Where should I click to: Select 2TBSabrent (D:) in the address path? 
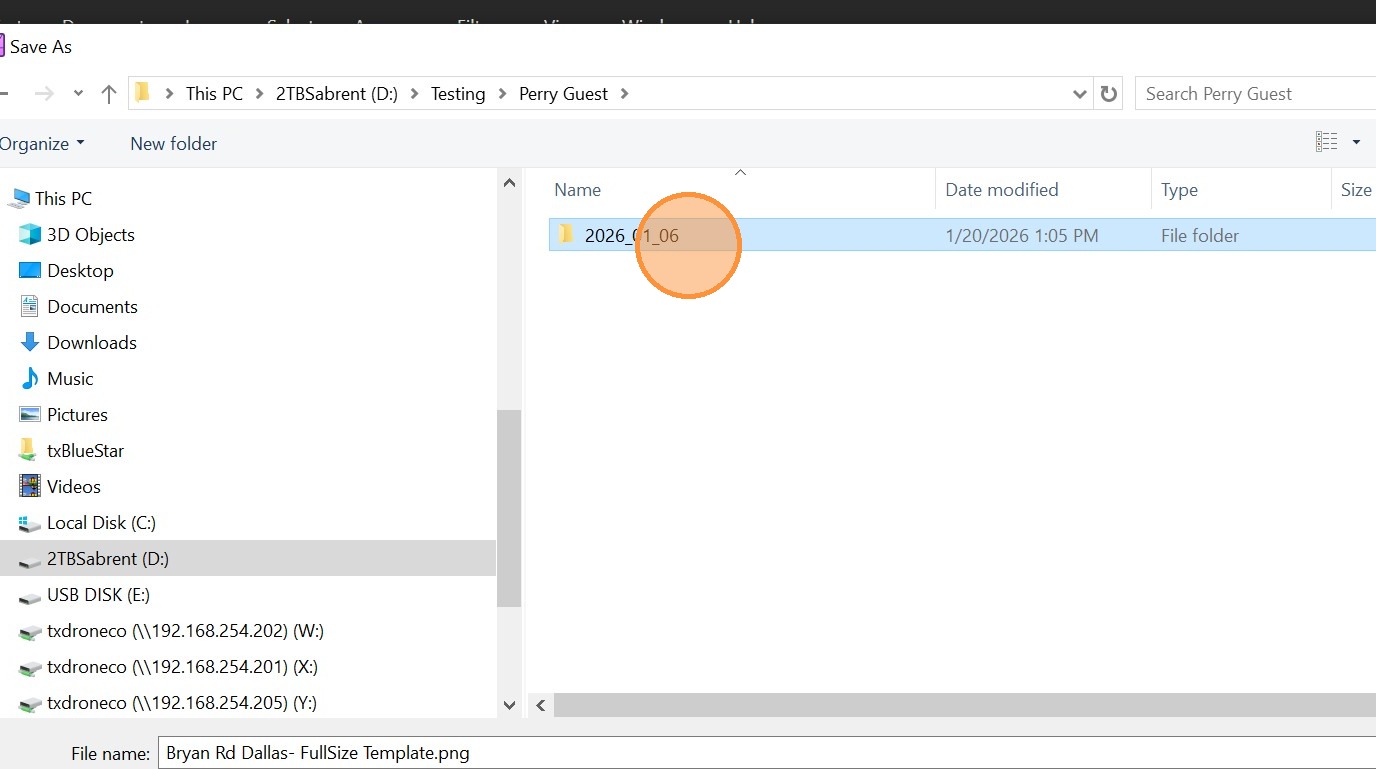click(337, 94)
